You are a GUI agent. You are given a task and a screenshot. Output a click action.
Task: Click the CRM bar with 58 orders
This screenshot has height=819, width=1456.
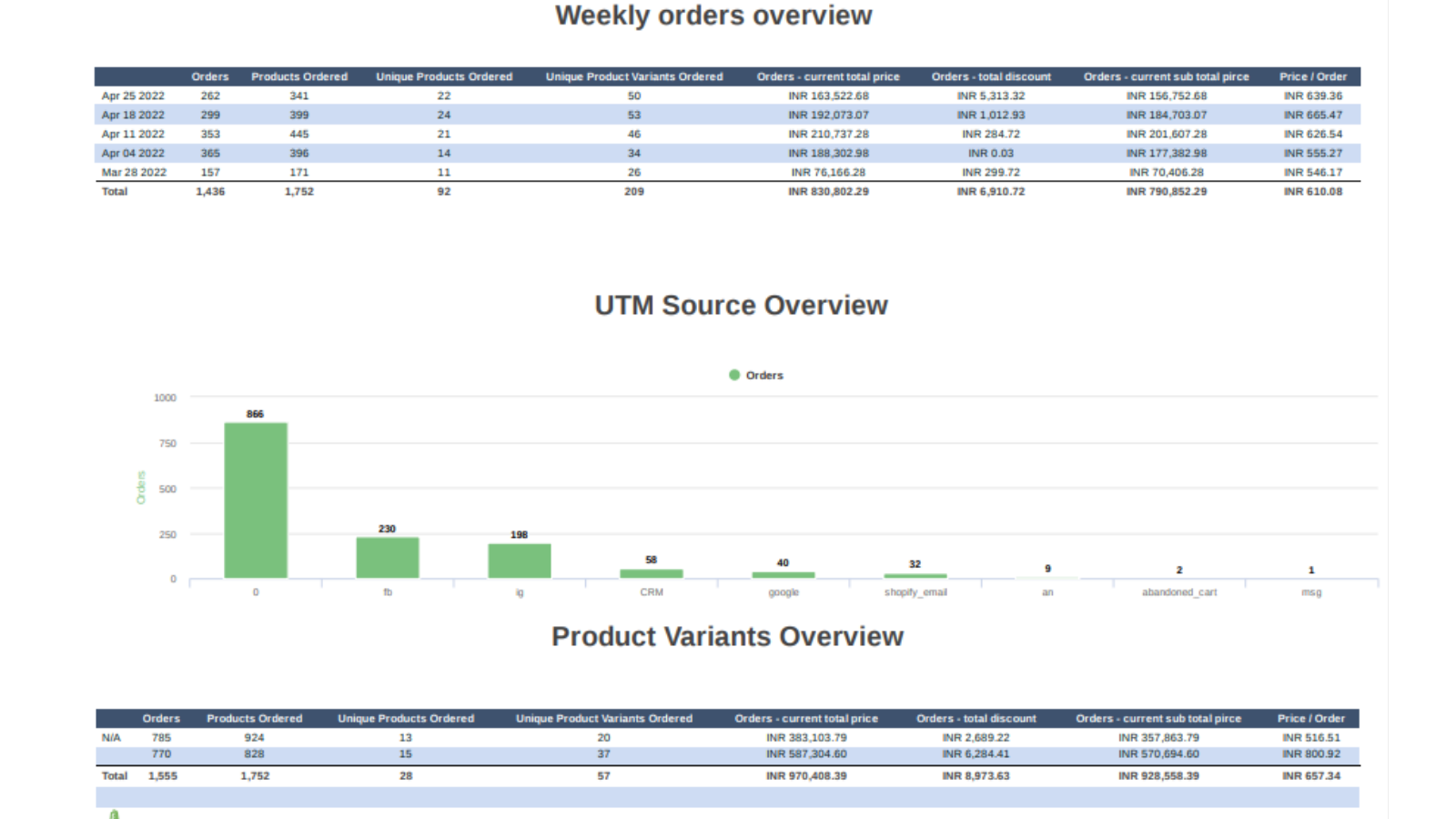tap(652, 573)
